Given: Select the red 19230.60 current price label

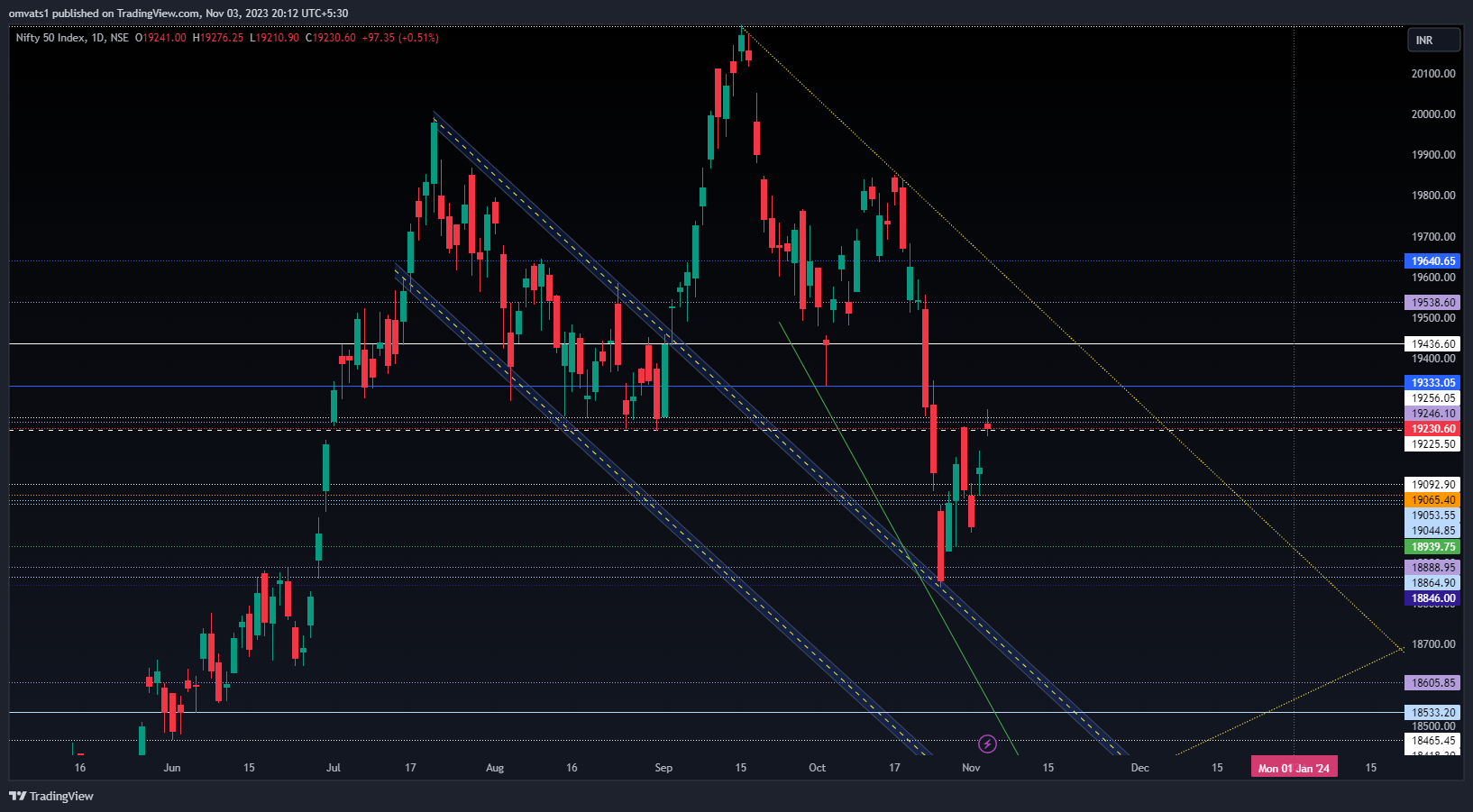Looking at the screenshot, I should click(1432, 429).
